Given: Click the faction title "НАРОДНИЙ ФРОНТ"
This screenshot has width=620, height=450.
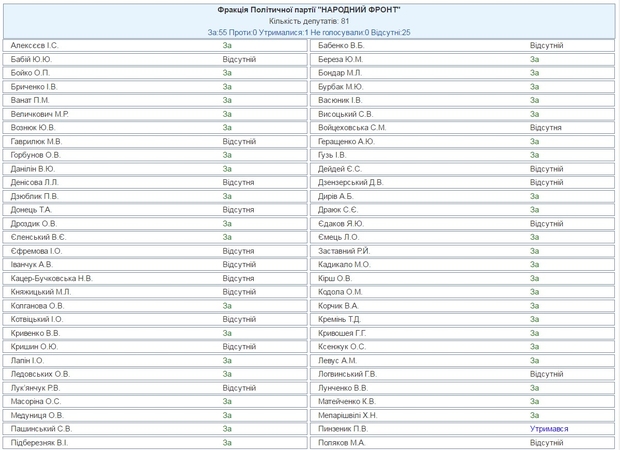Looking at the screenshot, I should (x=309, y=8).
